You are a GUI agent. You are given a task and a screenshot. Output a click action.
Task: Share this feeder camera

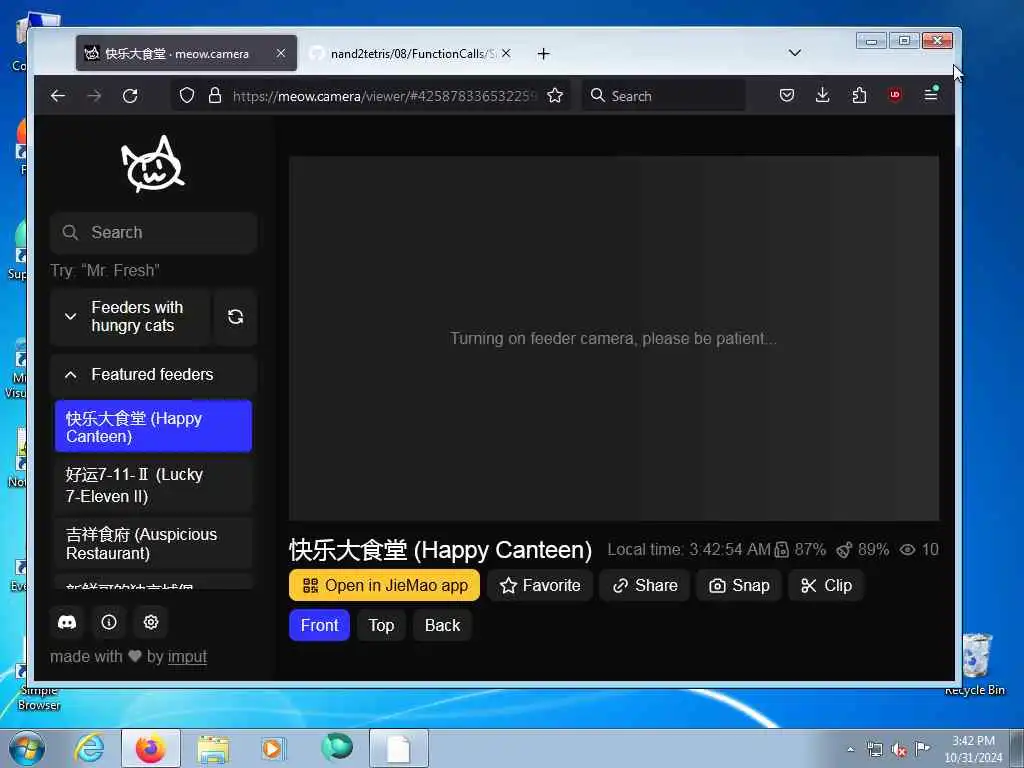pos(645,586)
